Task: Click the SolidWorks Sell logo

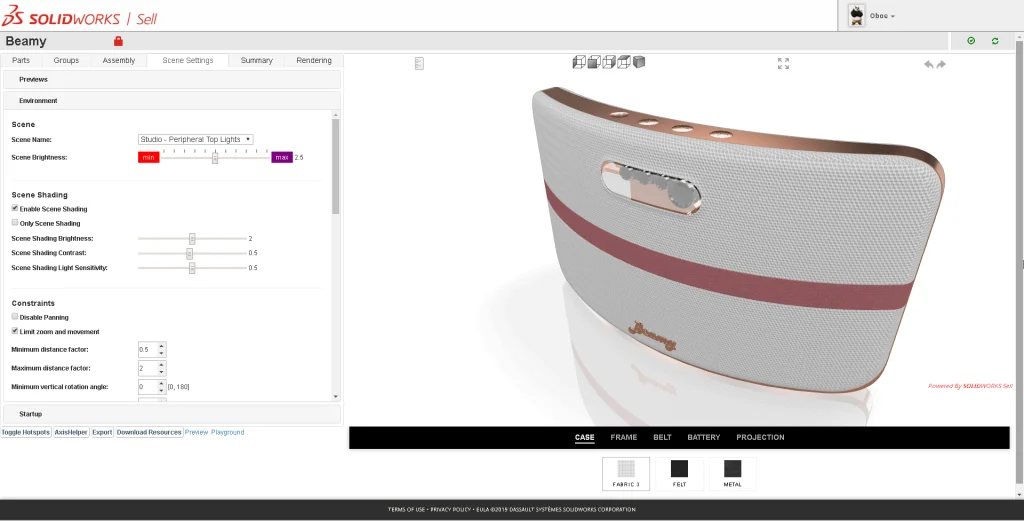Action: click(x=79, y=17)
